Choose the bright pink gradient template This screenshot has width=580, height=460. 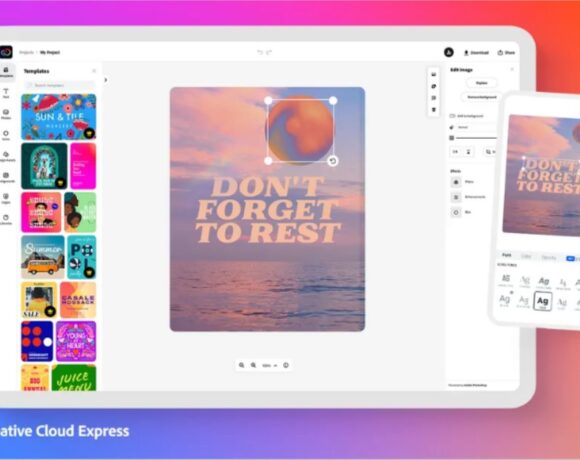pos(83,166)
